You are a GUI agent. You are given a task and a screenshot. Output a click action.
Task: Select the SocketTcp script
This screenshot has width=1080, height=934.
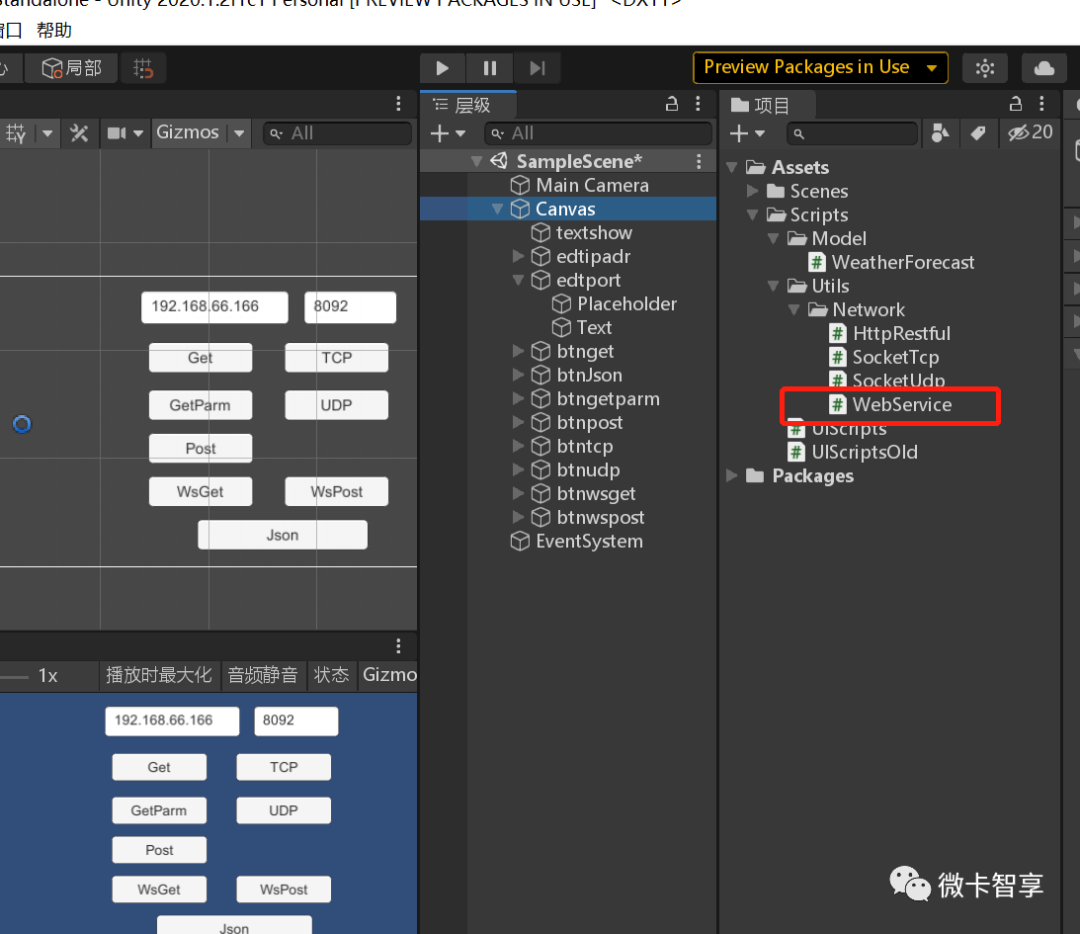(884, 357)
